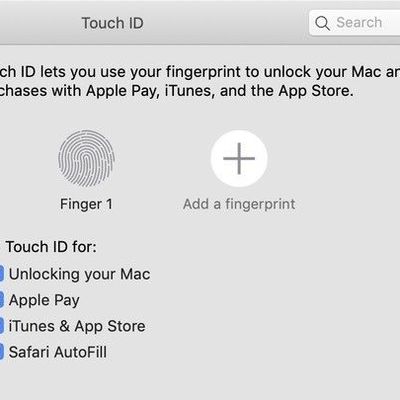Click the Unlocking your Mac label
Viewport: 400px width, 400px height.
[79, 274]
